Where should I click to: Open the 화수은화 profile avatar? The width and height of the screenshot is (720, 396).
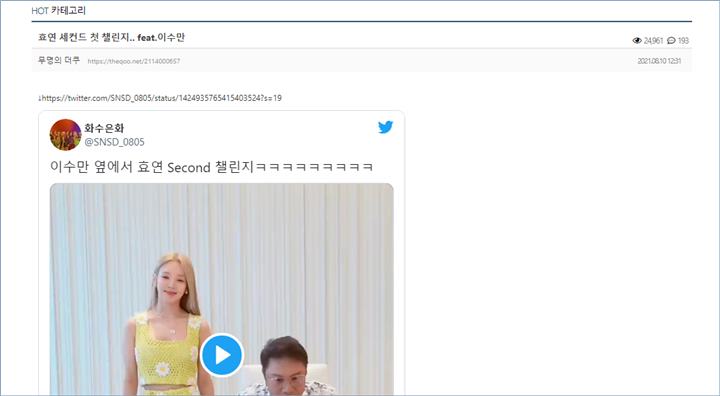[x=66, y=135]
